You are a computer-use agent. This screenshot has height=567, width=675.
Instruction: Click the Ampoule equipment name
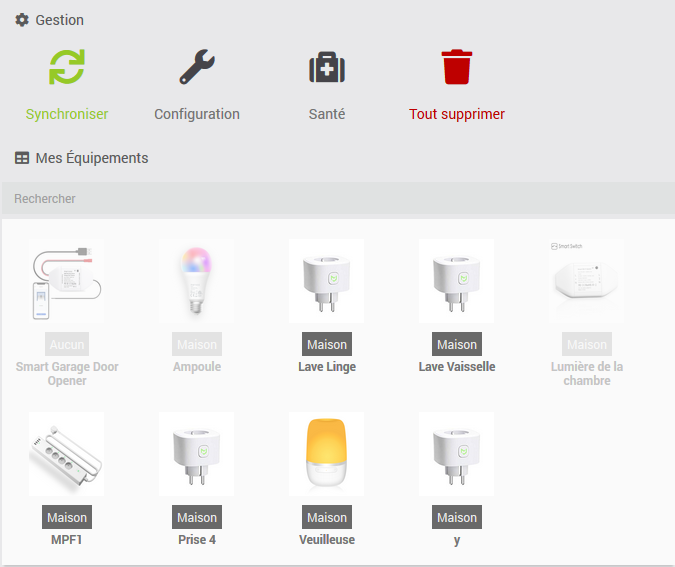(197, 367)
